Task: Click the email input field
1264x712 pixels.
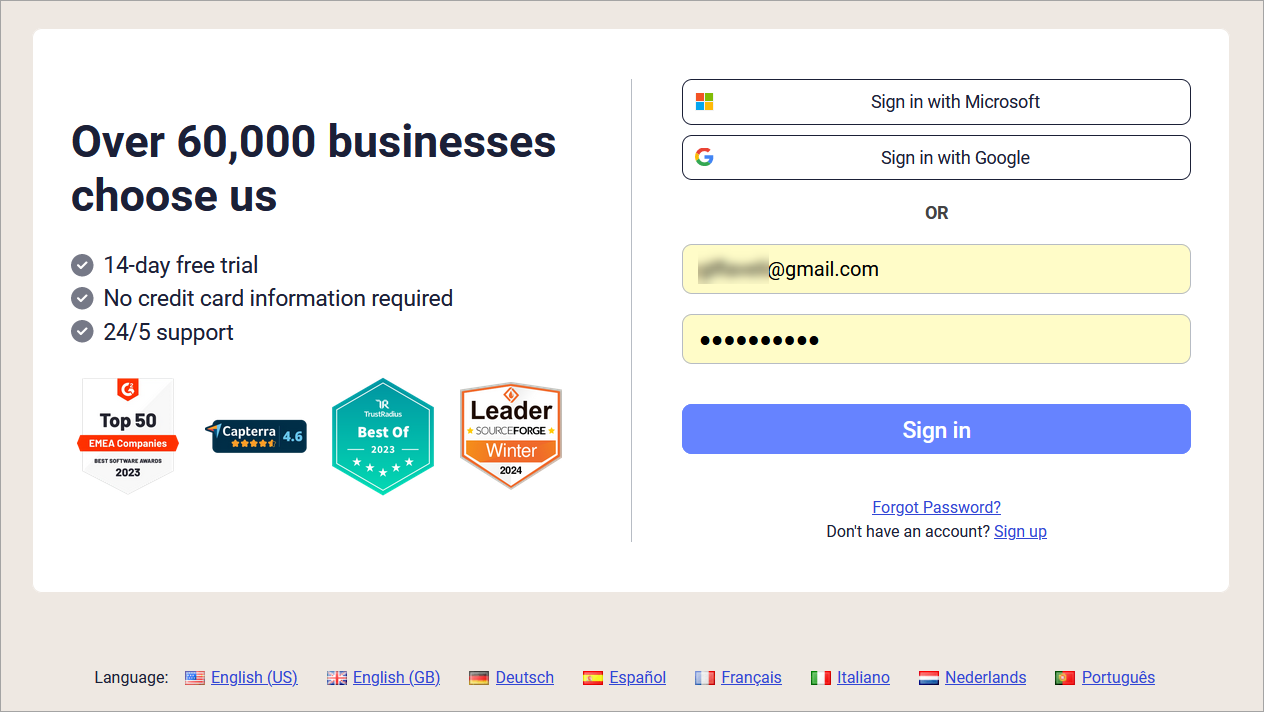Action: (936, 269)
